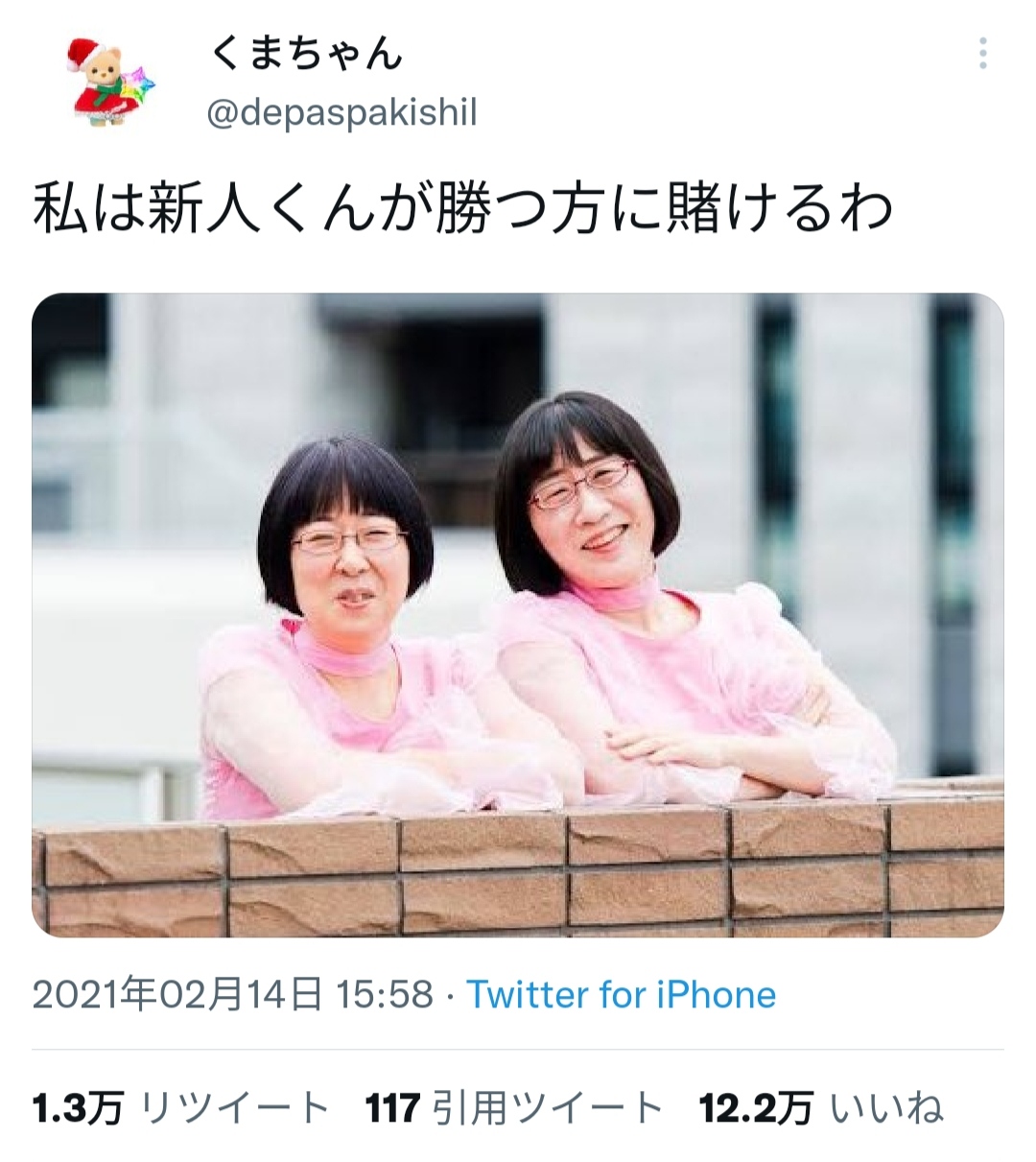Image resolution: width=1036 pixels, height=1162 pixels.
Task: Tap the 12.2万 likes count number
Action: click(756, 1109)
